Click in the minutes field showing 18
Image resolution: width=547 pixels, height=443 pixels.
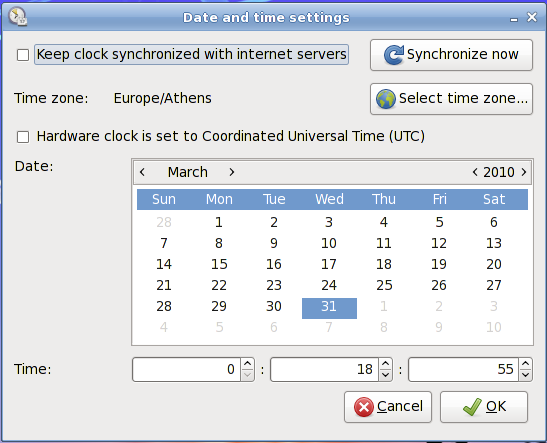[324, 369]
